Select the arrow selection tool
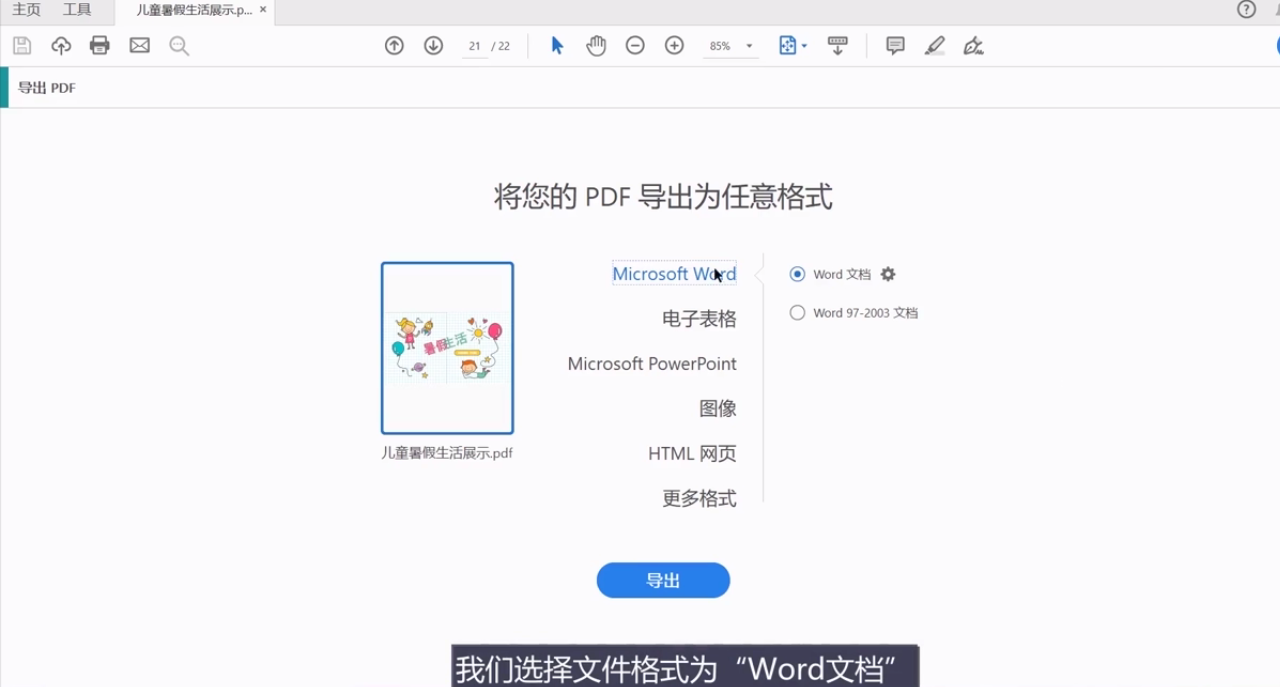This screenshot has height=687, width=1280. (557, 46)
